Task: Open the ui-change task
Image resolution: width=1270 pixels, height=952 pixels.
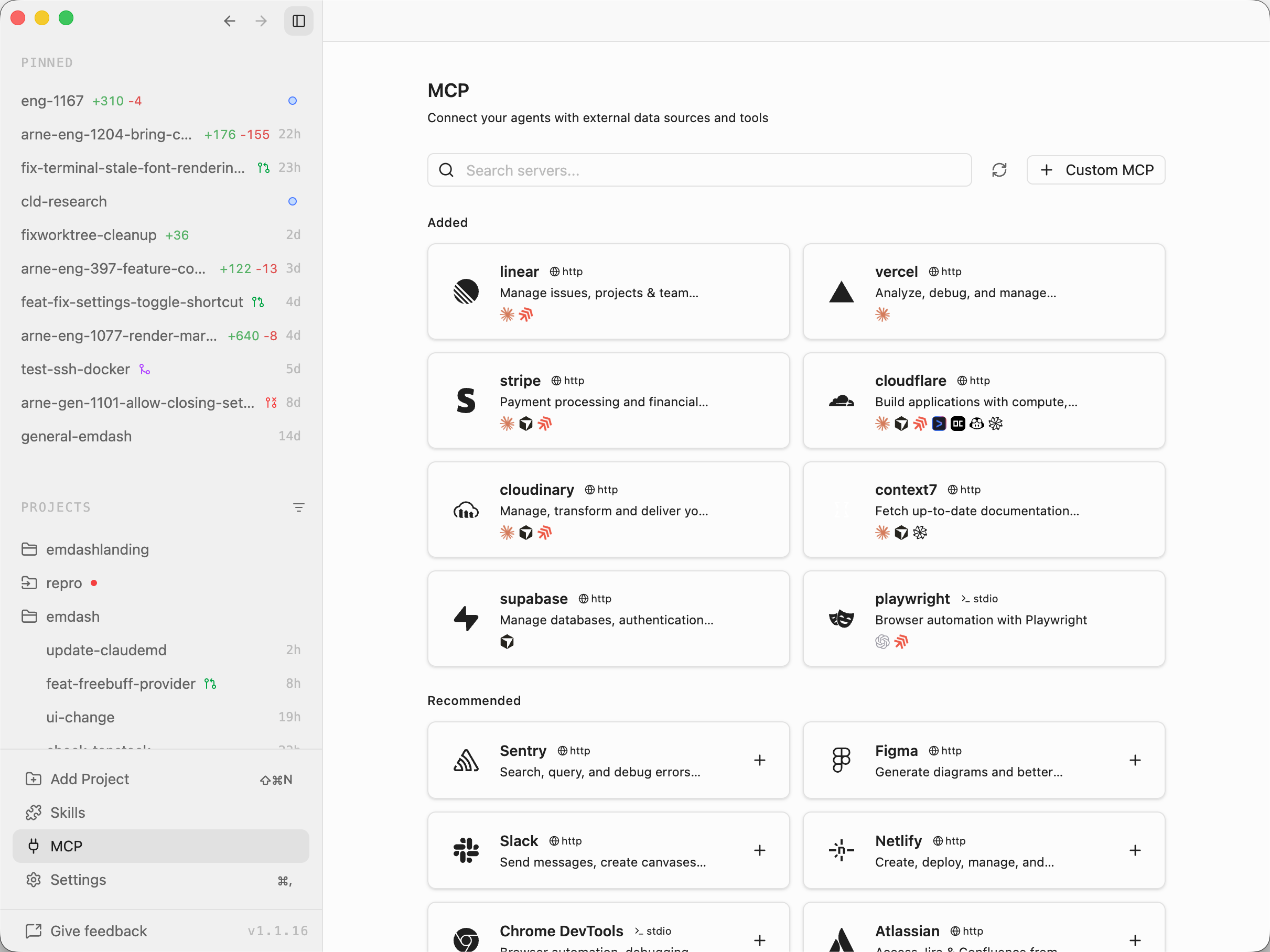Action: tap(161, 717)
